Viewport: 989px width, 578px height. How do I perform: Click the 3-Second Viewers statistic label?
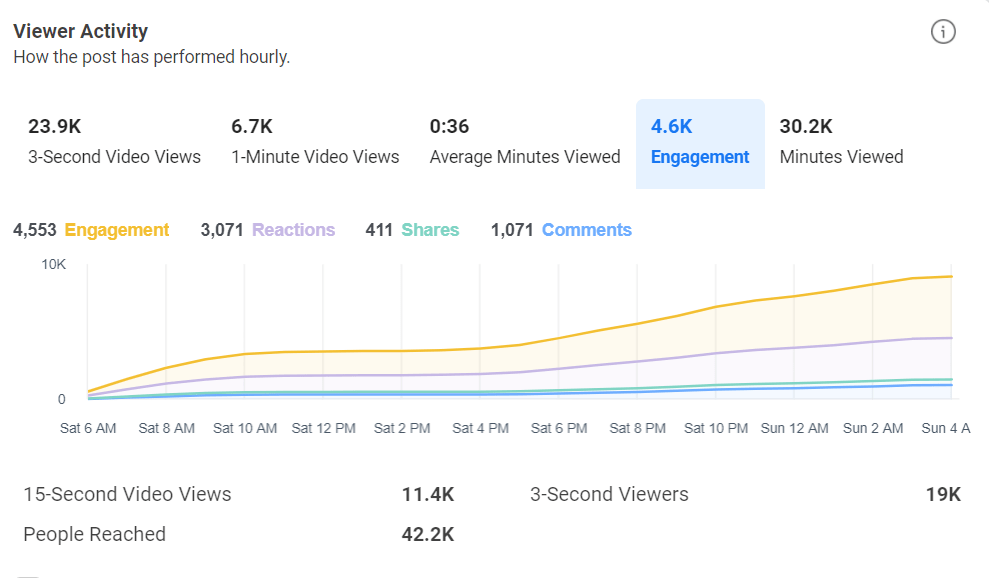pos(609,494)
